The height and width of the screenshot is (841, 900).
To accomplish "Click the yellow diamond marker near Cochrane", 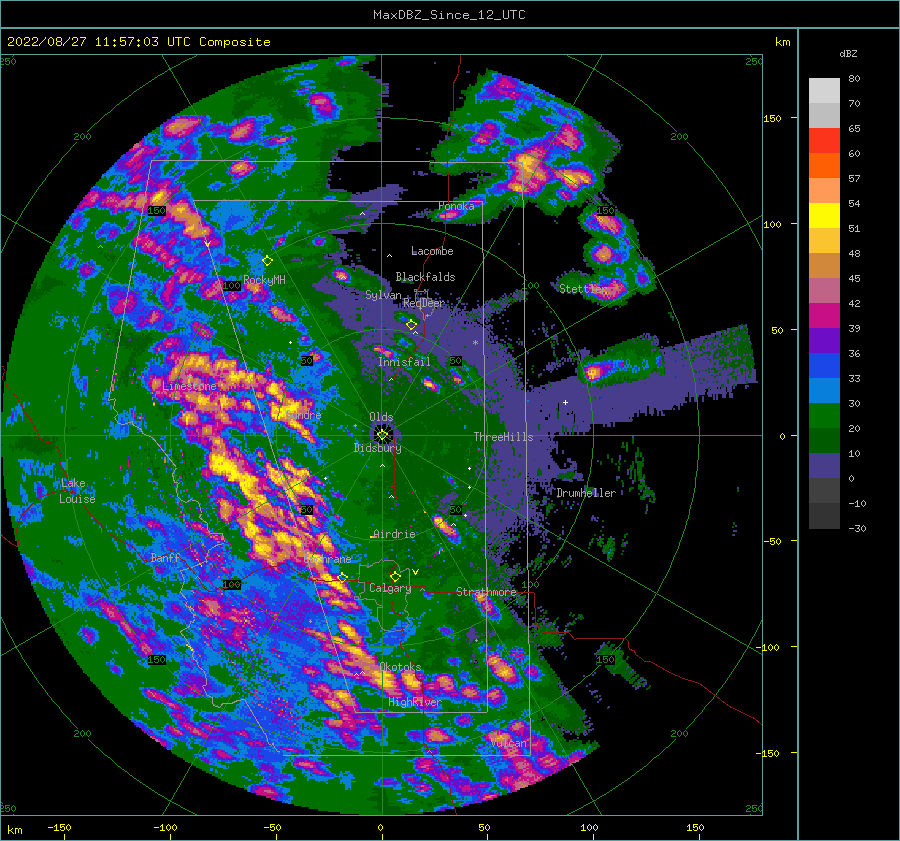I will click(x=343, y=577).
